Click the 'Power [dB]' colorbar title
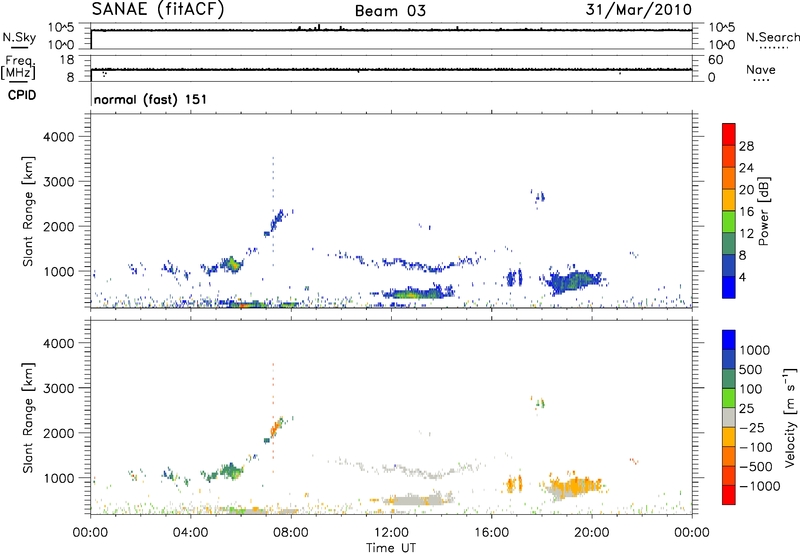 pos(763,211)
